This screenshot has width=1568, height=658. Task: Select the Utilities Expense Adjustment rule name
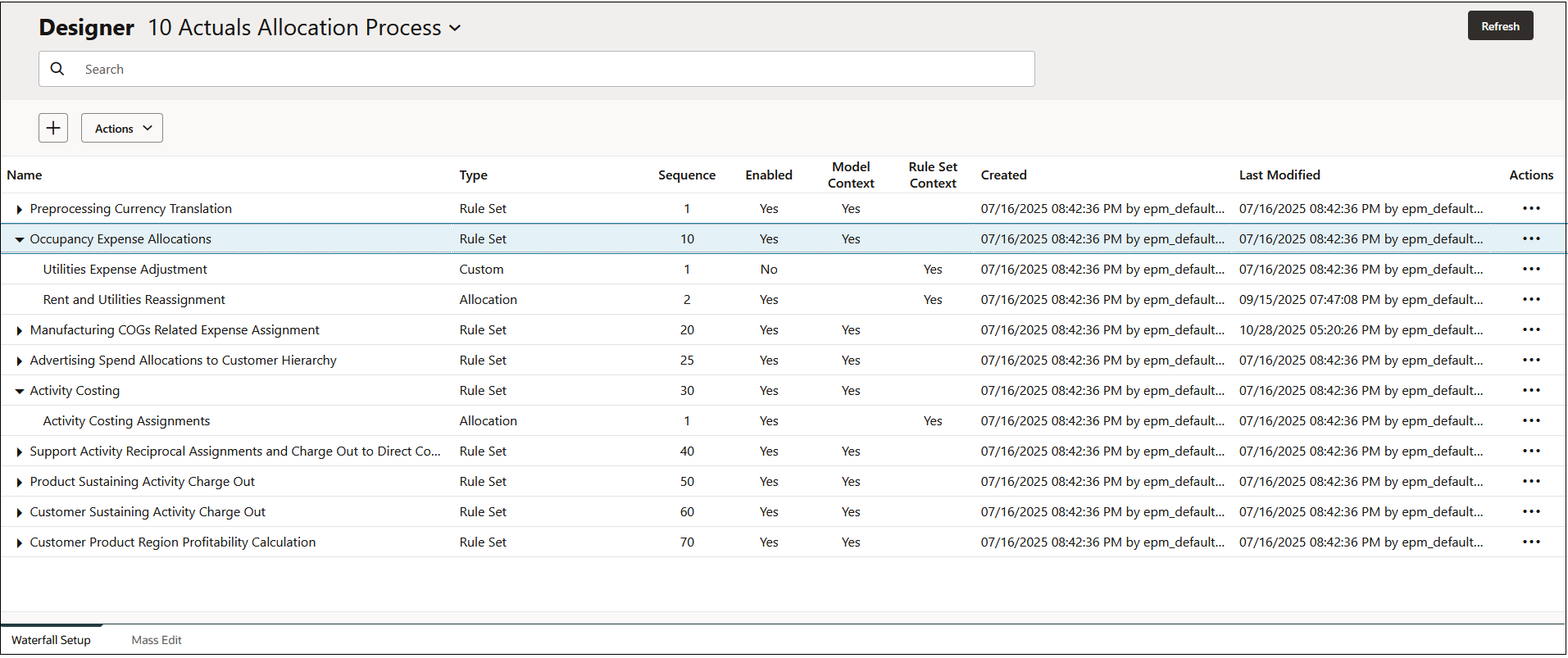tap(125, 269)
